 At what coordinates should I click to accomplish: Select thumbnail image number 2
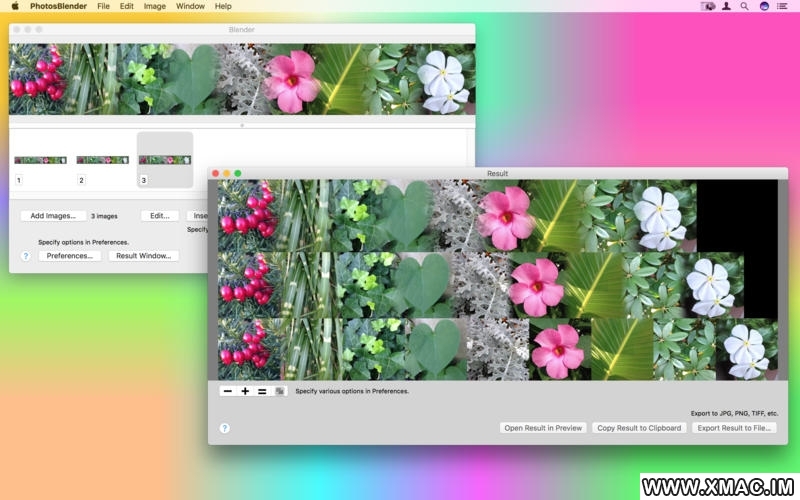[103, 160]
